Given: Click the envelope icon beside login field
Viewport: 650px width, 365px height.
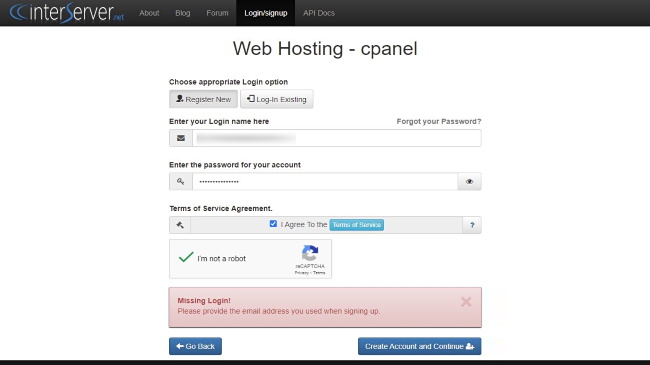Looking at the screenshot, I should (x=181, y=138).
